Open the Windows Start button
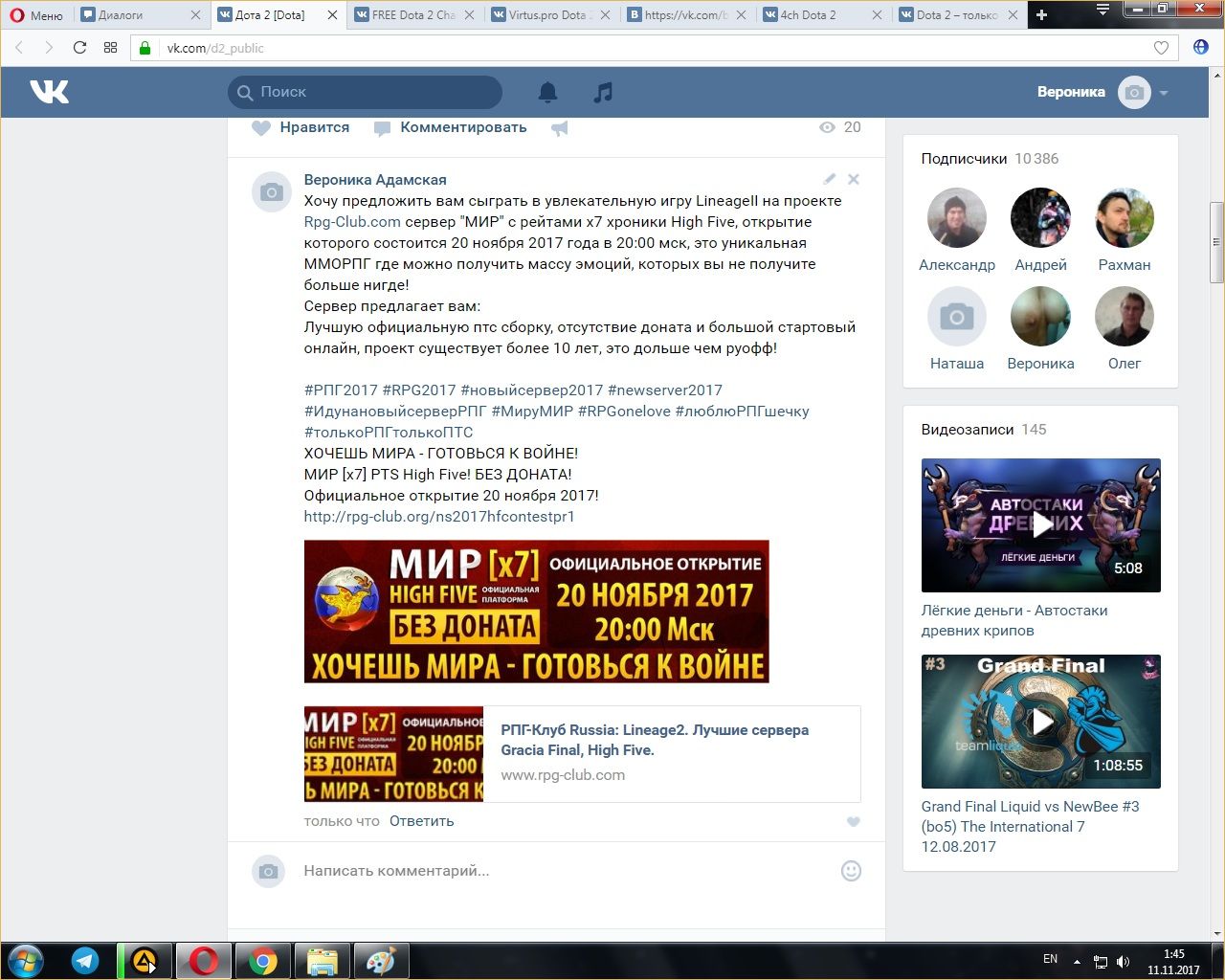The width and height of the screenshot is (1225, 980). (26, 961)
